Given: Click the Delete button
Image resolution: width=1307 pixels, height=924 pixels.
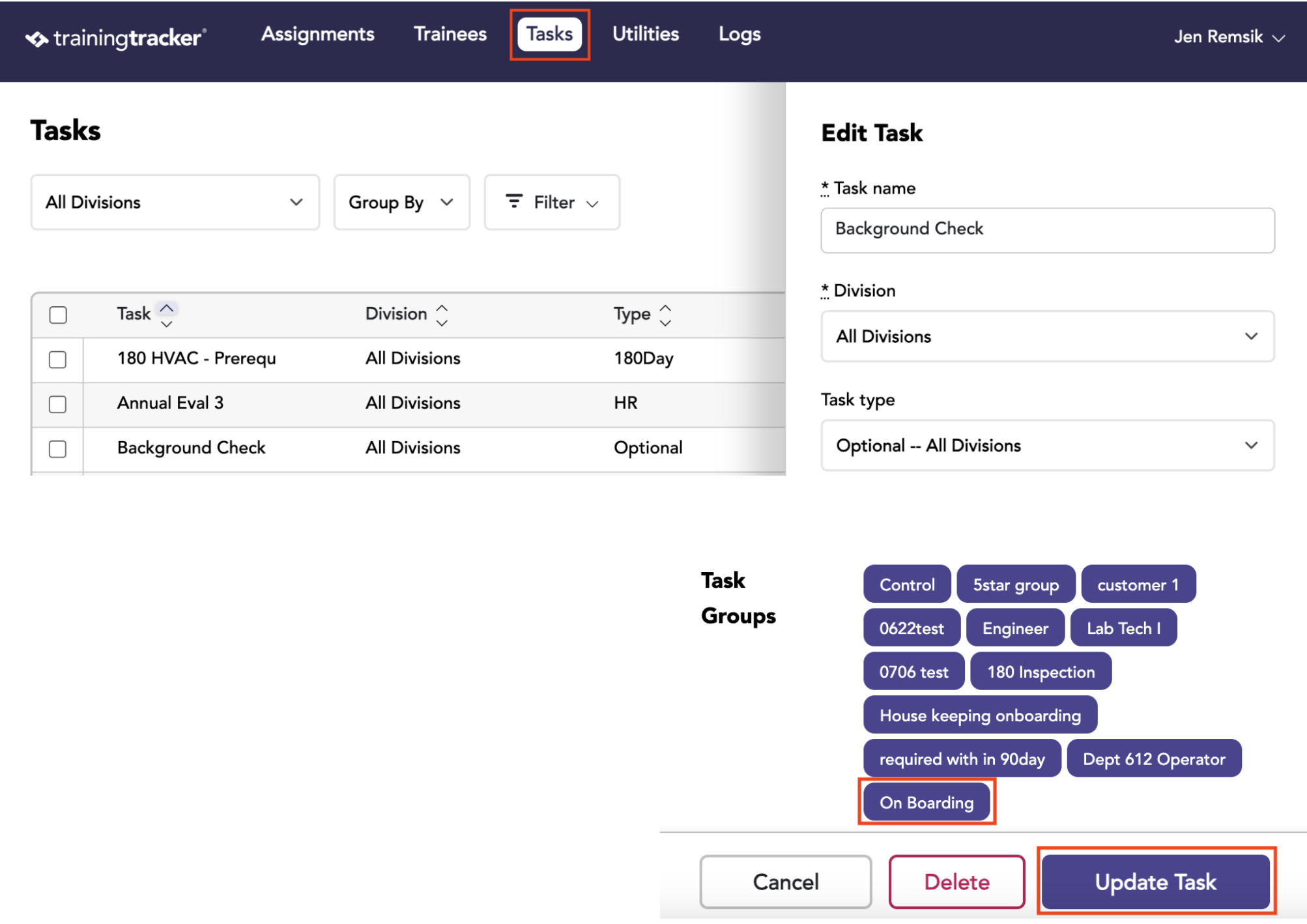Looking at the screenshot, I should [956, 882].
